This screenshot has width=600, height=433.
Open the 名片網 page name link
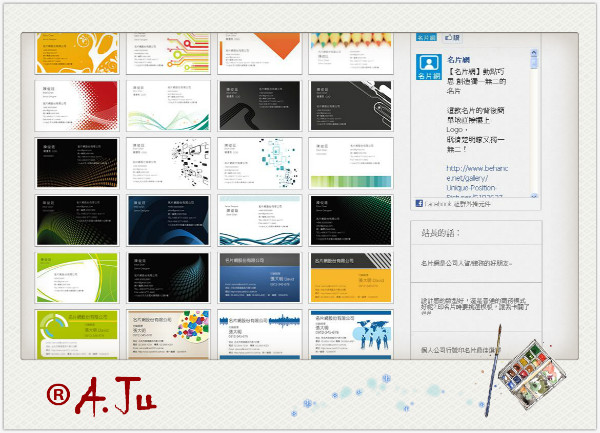[x=458, y=60]
